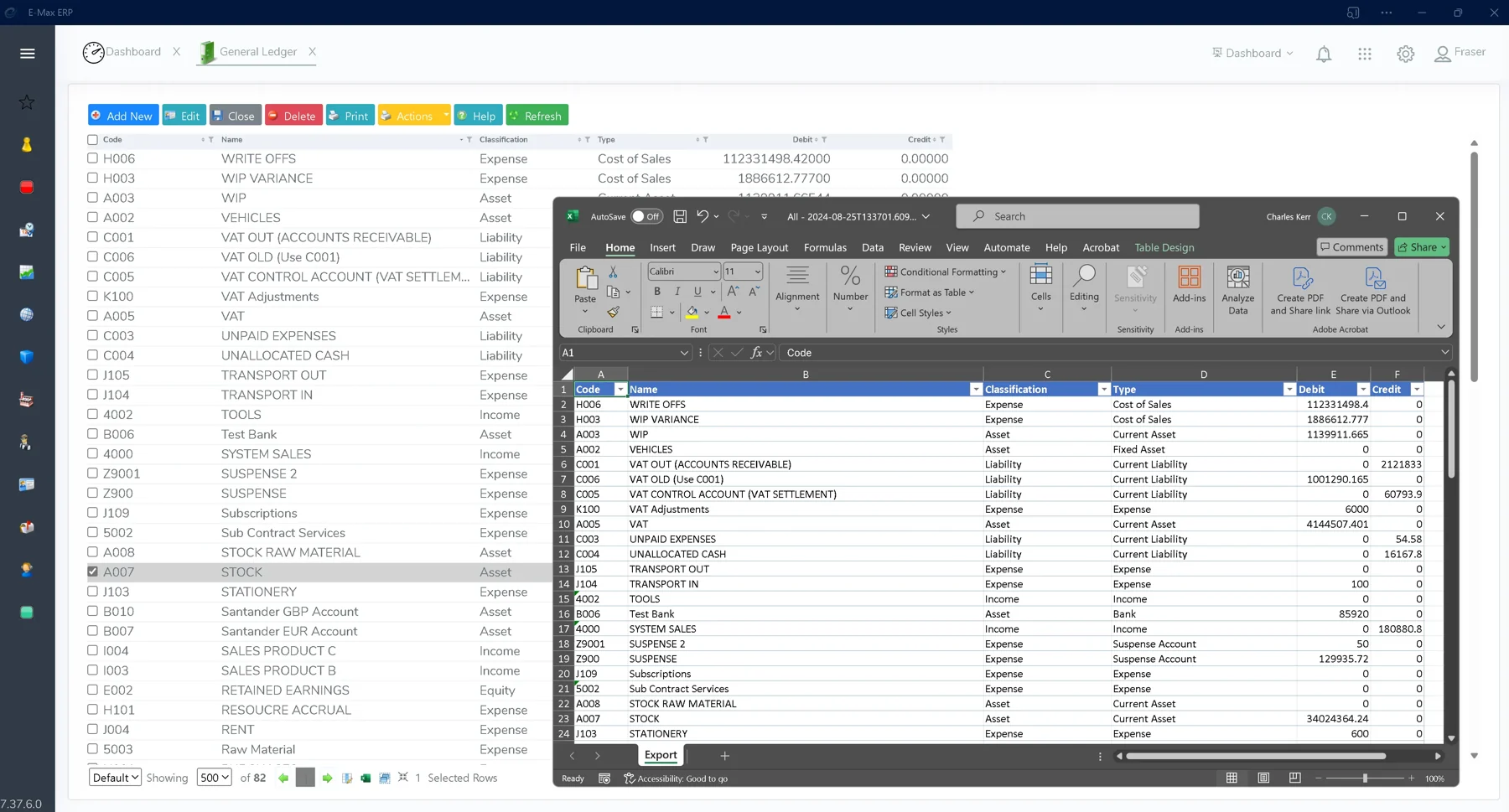
Task: Click the green Refresh button
Action: pos(537,116)
